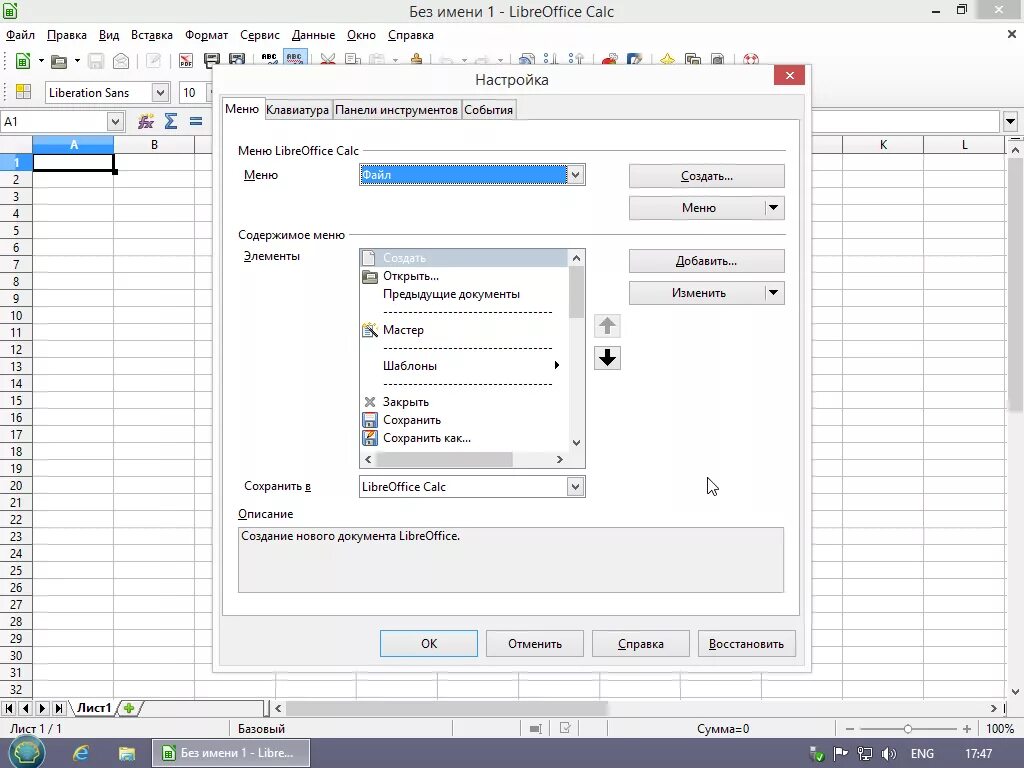Click the Save floppy disk icon
Image resolution: width=1024 pixels, height=768 pixels.
coord(96,61)
